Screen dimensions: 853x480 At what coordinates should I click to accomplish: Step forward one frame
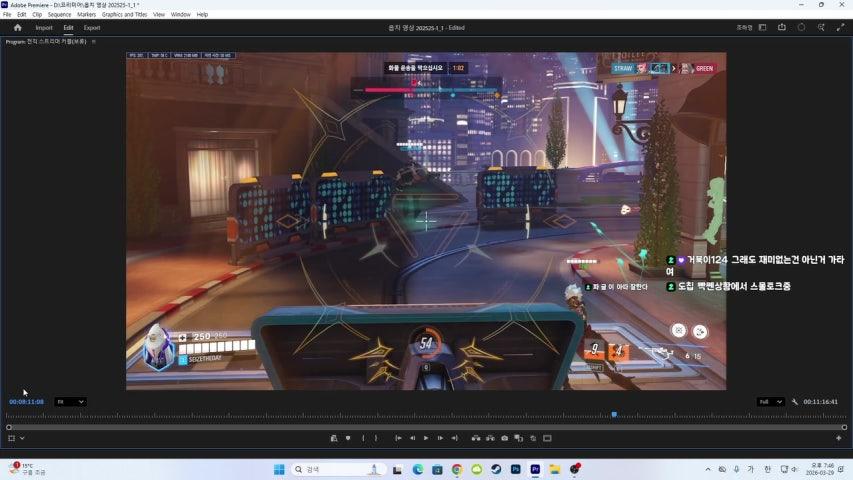440,438
